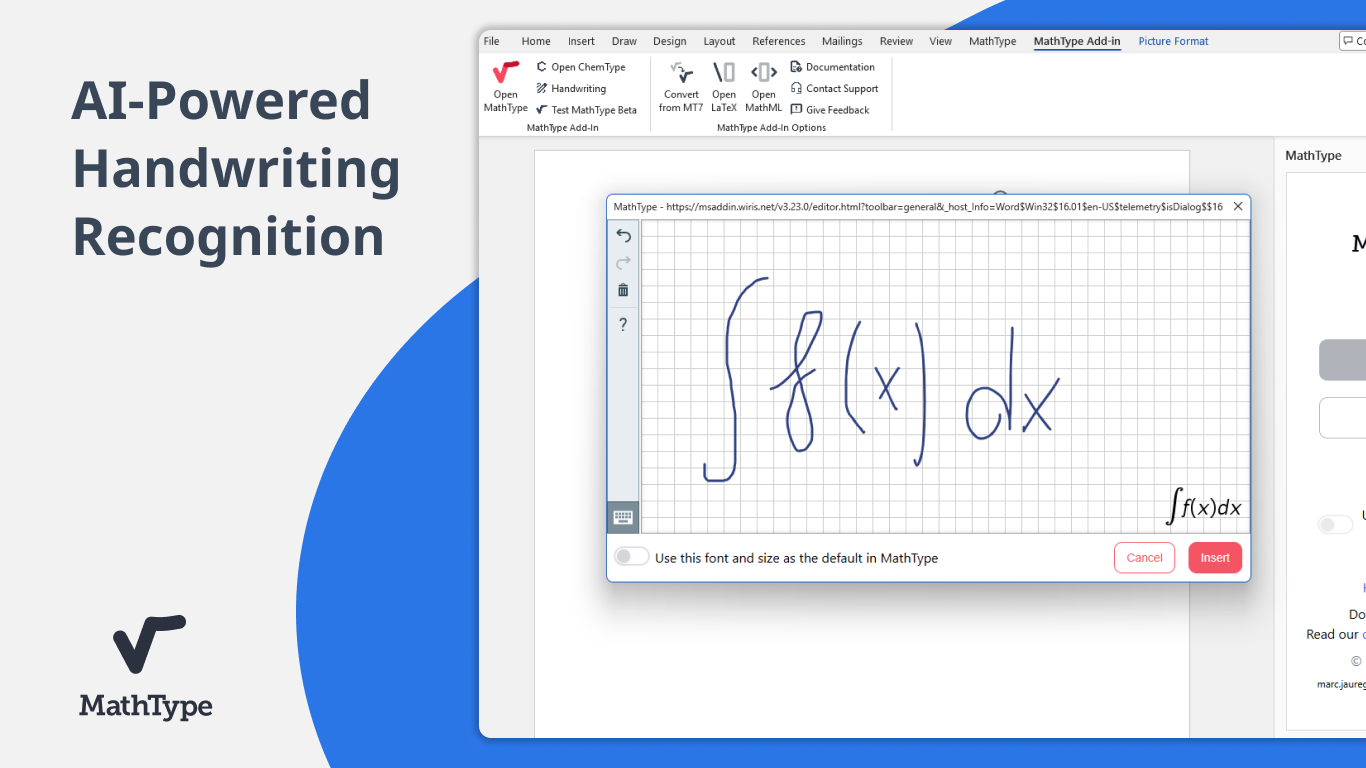
Task: Toggle the switch in MathType side panel
Action: pyautogui.click(x=1335, y=525)
